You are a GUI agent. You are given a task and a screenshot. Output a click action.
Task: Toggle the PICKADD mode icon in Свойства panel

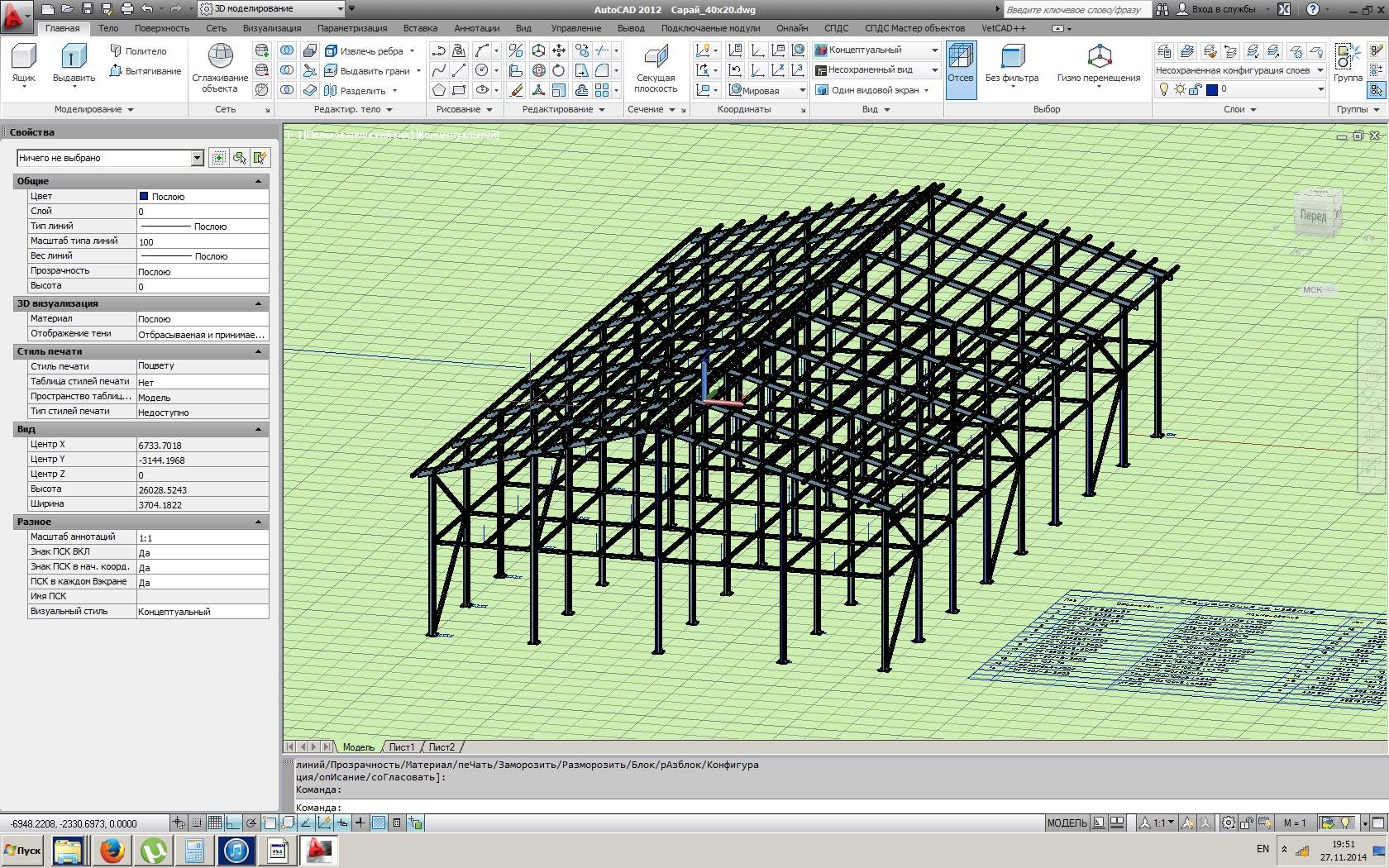tap(218, 158)
